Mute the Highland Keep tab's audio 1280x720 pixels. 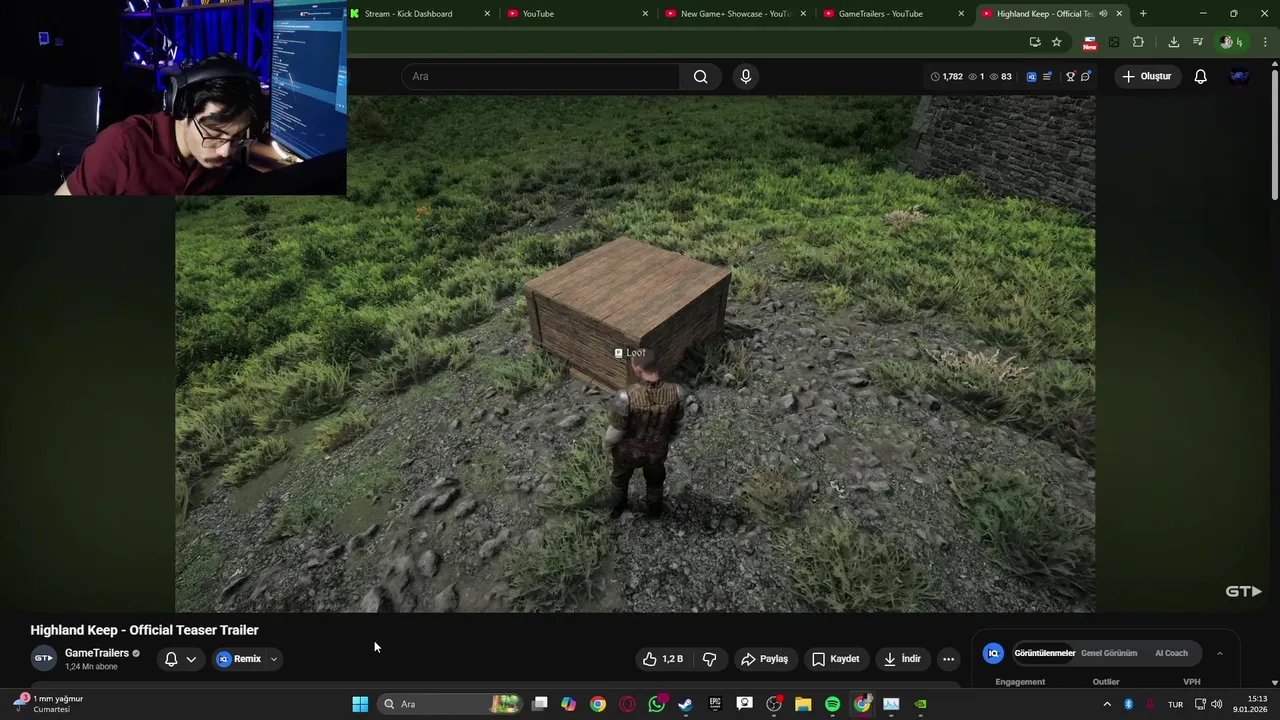1103,13
